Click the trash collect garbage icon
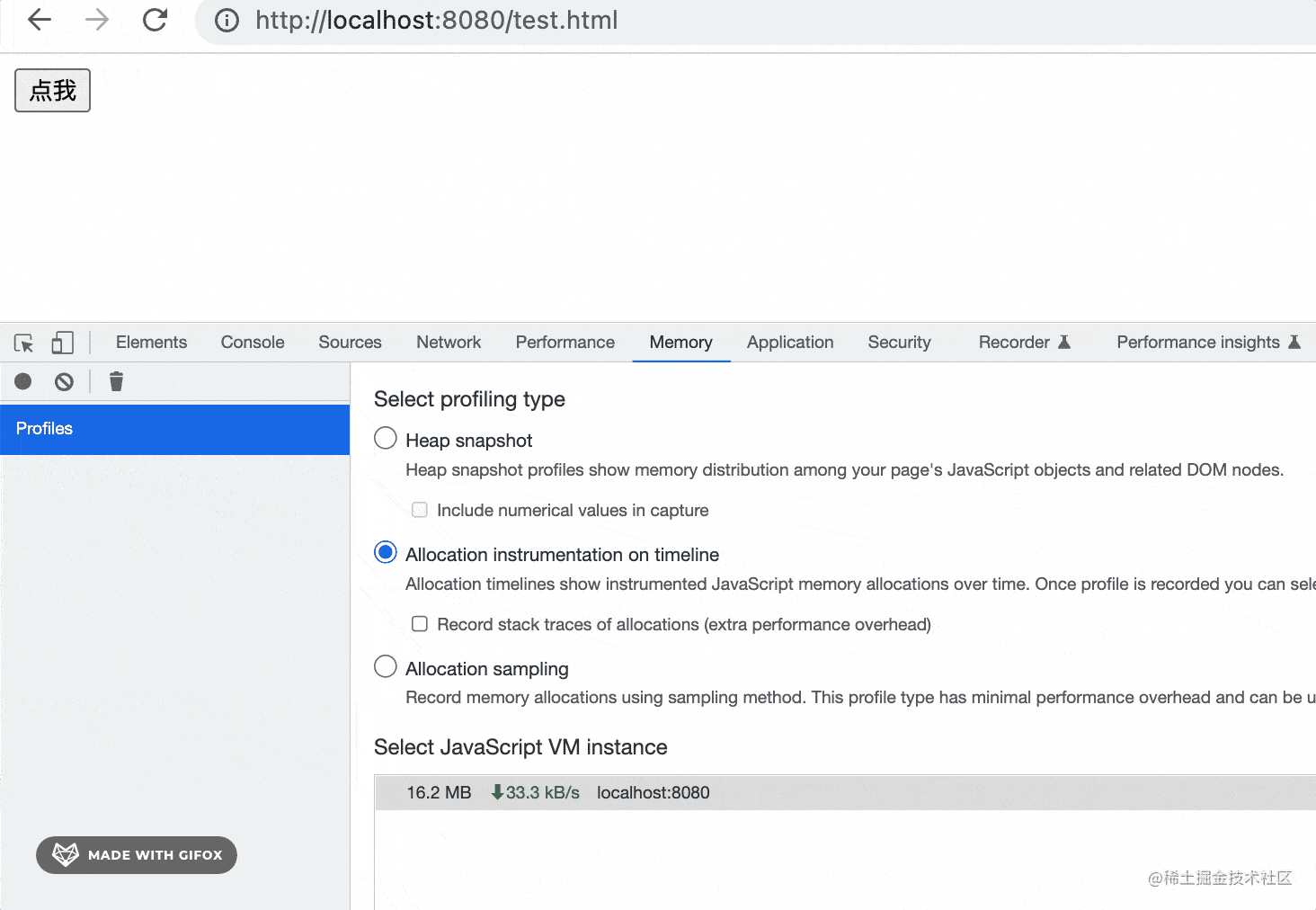This screenshot has height=910, width=1316. [116, 381]
